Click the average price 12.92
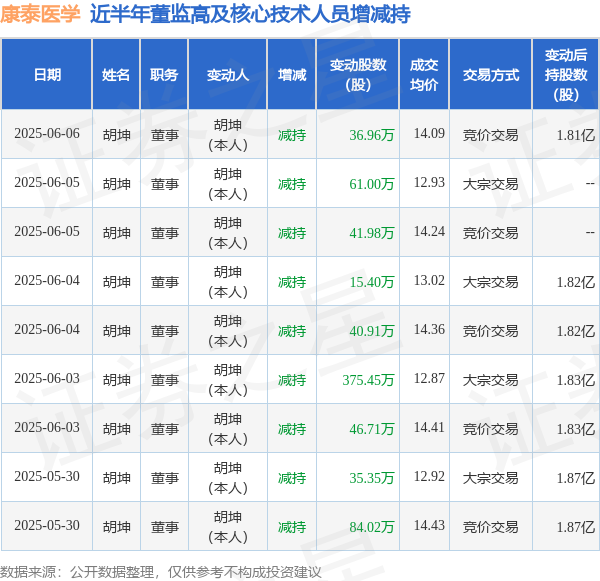600x581 pixels. pos(429,476)
